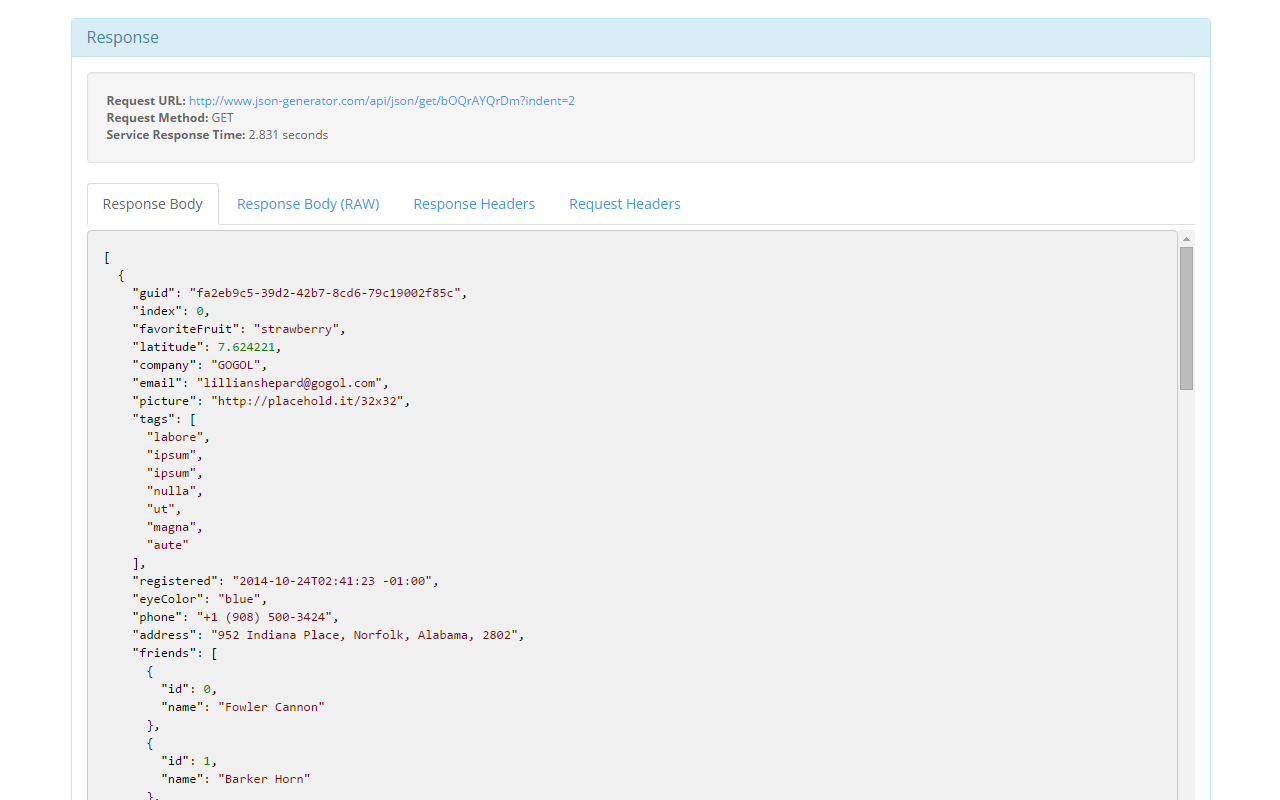Click the tag "labore"
The image size is (1280, 800).
click(x=176, y=437)
